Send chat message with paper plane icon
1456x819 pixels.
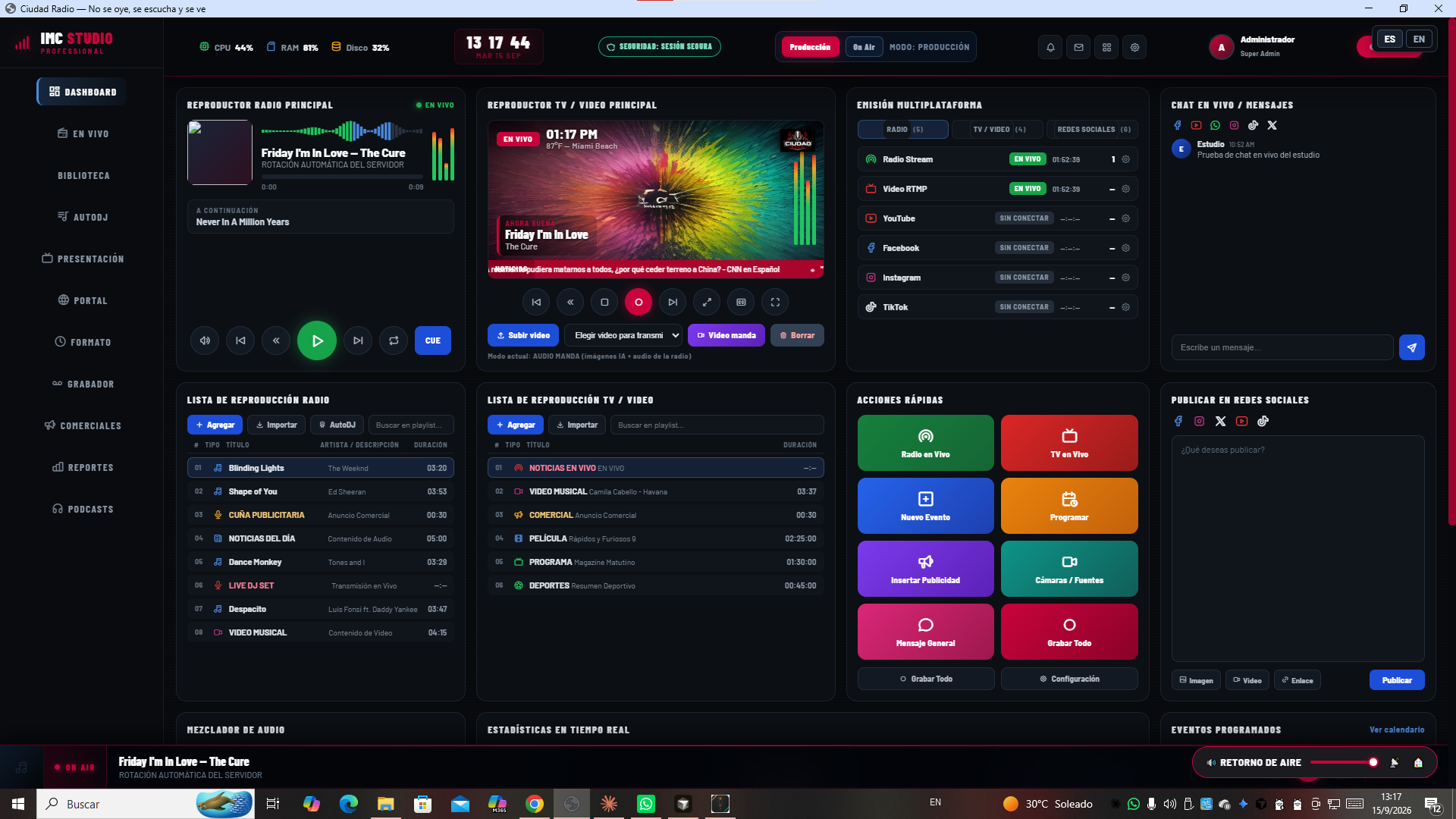pyautogui.click(x=1411, y=347)
